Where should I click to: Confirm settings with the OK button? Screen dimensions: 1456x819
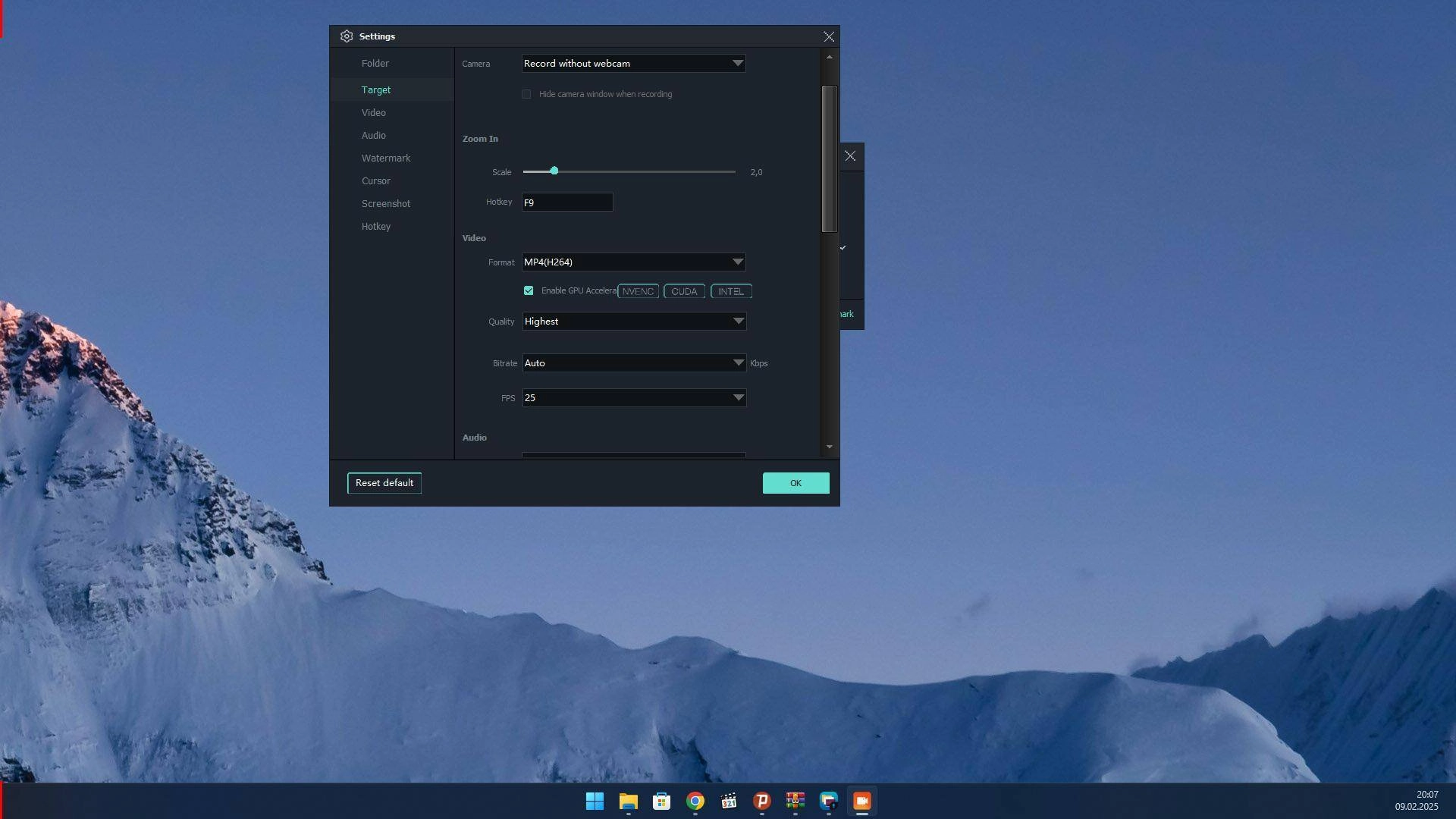[795, 483]
